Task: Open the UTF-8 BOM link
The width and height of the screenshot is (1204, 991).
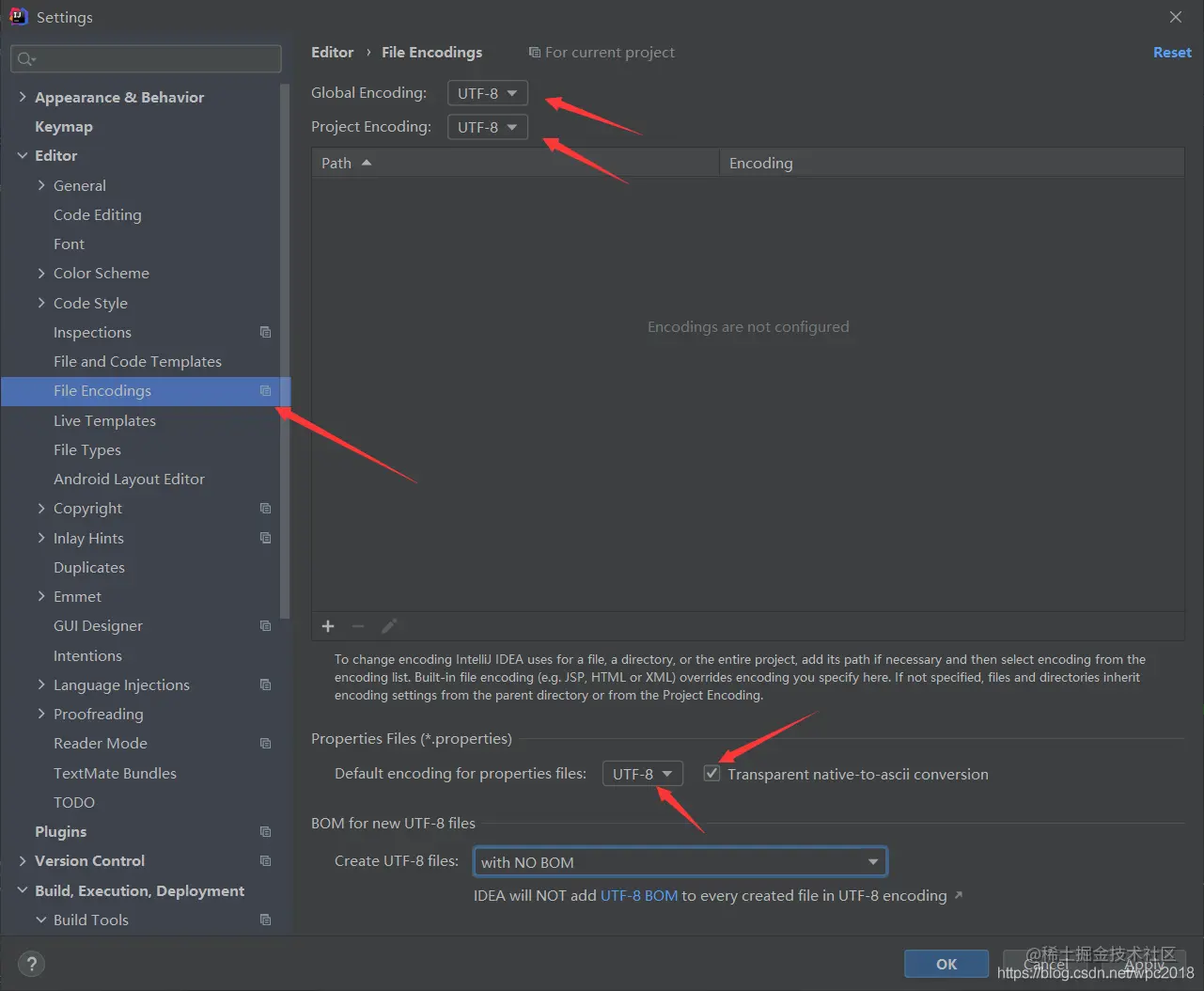Action: coord(639,895)
